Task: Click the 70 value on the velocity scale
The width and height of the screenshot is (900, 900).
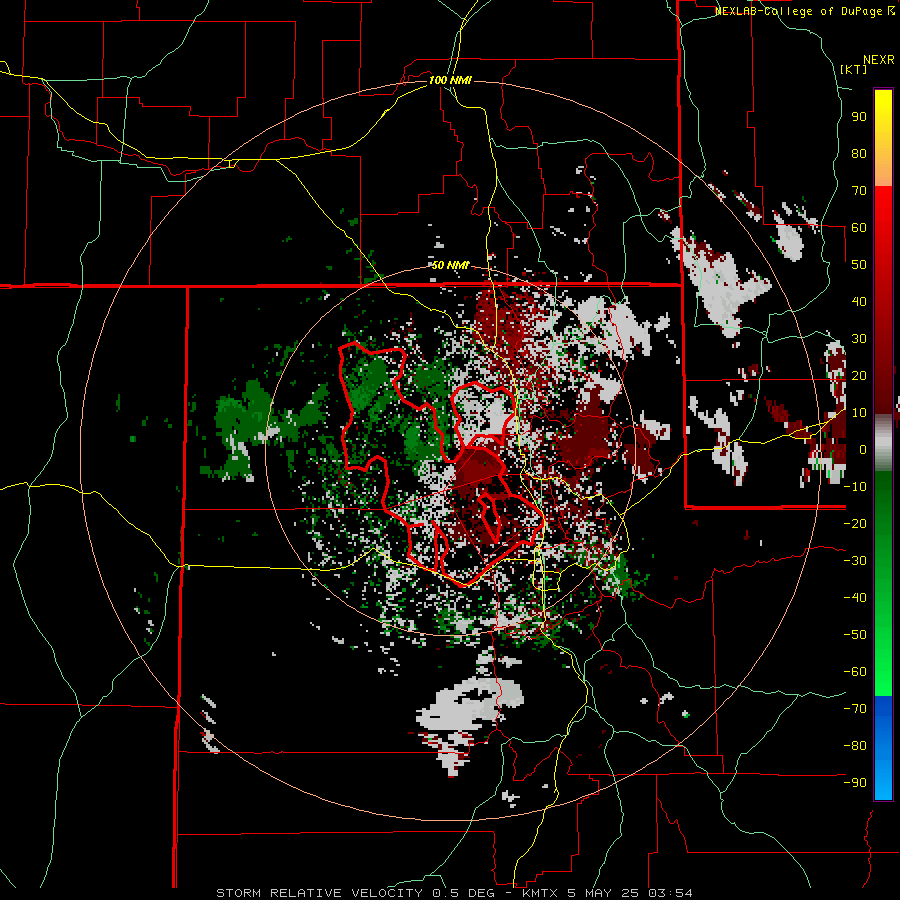Action: (x=859, y=191)
